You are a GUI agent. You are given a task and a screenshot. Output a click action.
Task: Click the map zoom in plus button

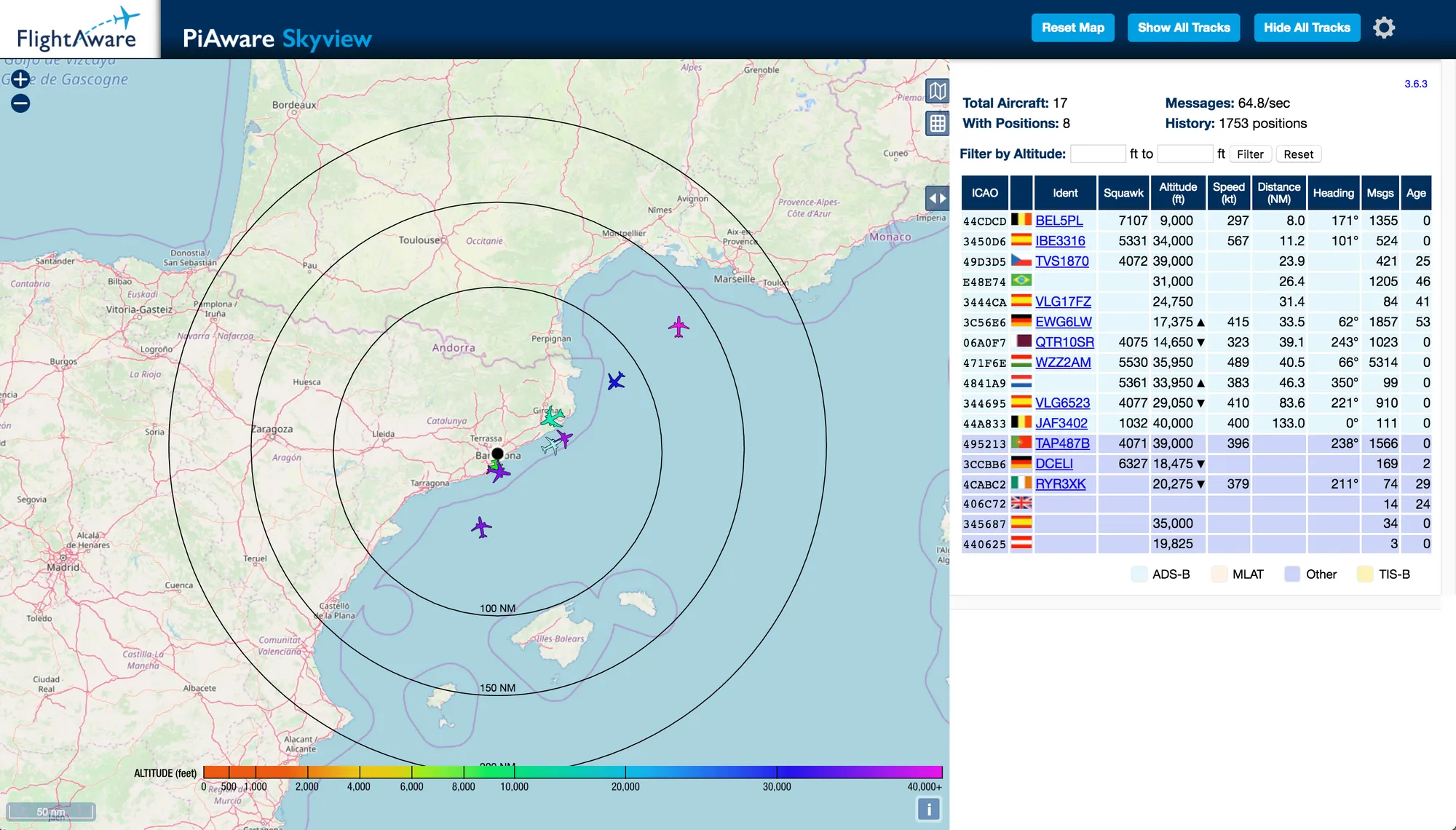[20, 79]
